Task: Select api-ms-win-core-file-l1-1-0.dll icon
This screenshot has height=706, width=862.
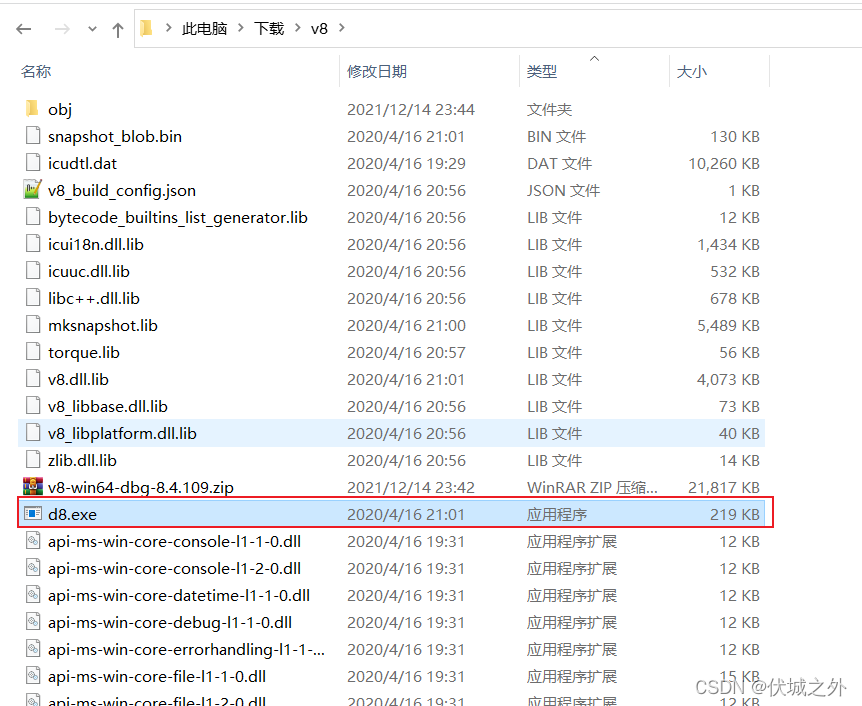Action: click(x=33, y=675)
